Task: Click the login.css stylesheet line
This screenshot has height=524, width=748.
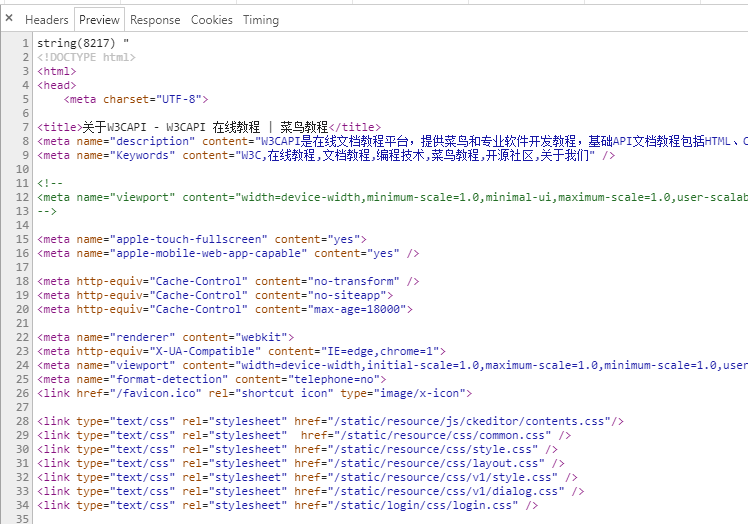Action: pos(288,505)
